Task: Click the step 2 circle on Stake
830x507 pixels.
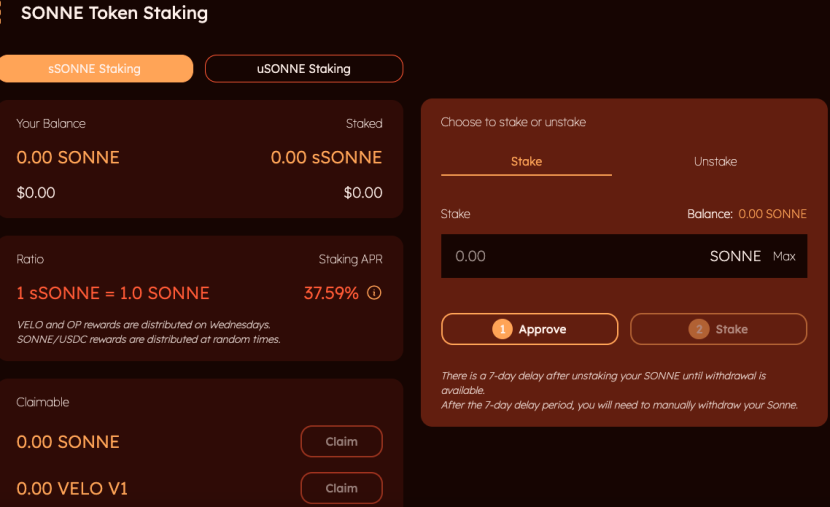Action: click(x=699, y=329)
